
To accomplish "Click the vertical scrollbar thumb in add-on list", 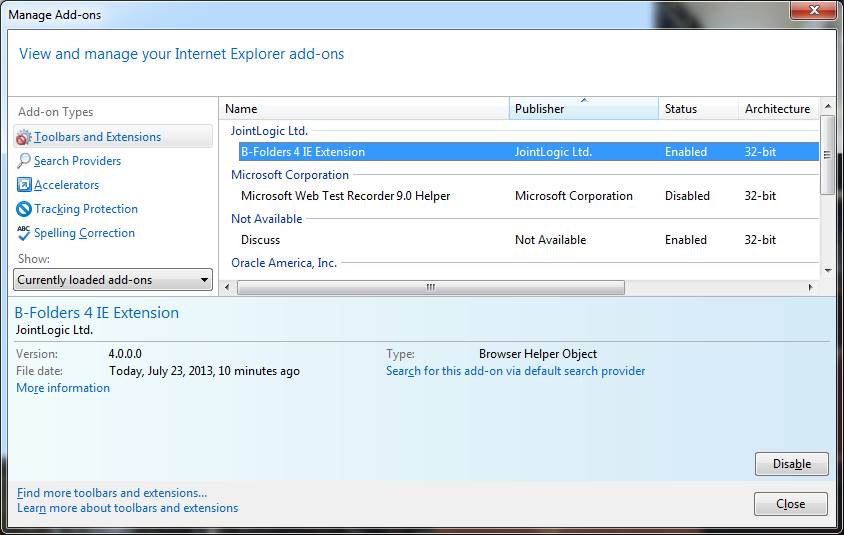I will click(828, 154).
